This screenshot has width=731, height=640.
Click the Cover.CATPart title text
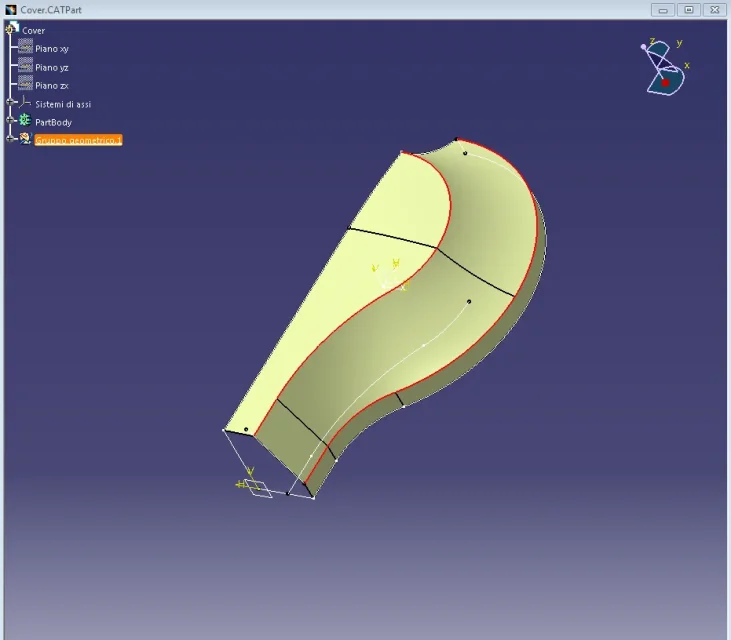click(51, 10)
